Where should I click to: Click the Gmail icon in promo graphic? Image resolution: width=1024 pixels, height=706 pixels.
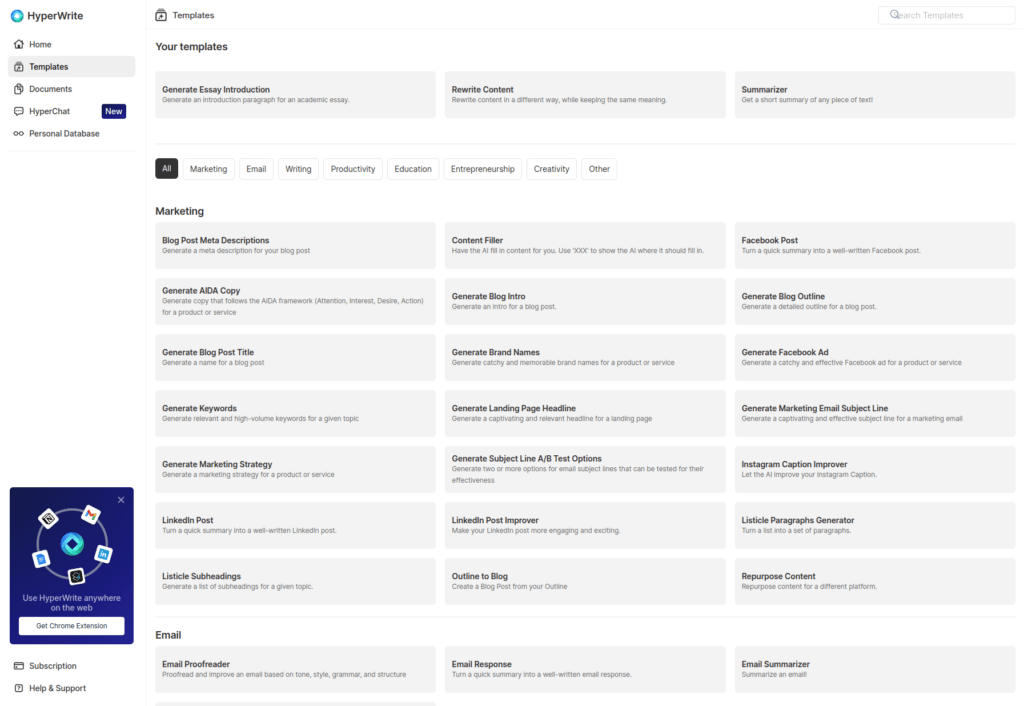91,515
